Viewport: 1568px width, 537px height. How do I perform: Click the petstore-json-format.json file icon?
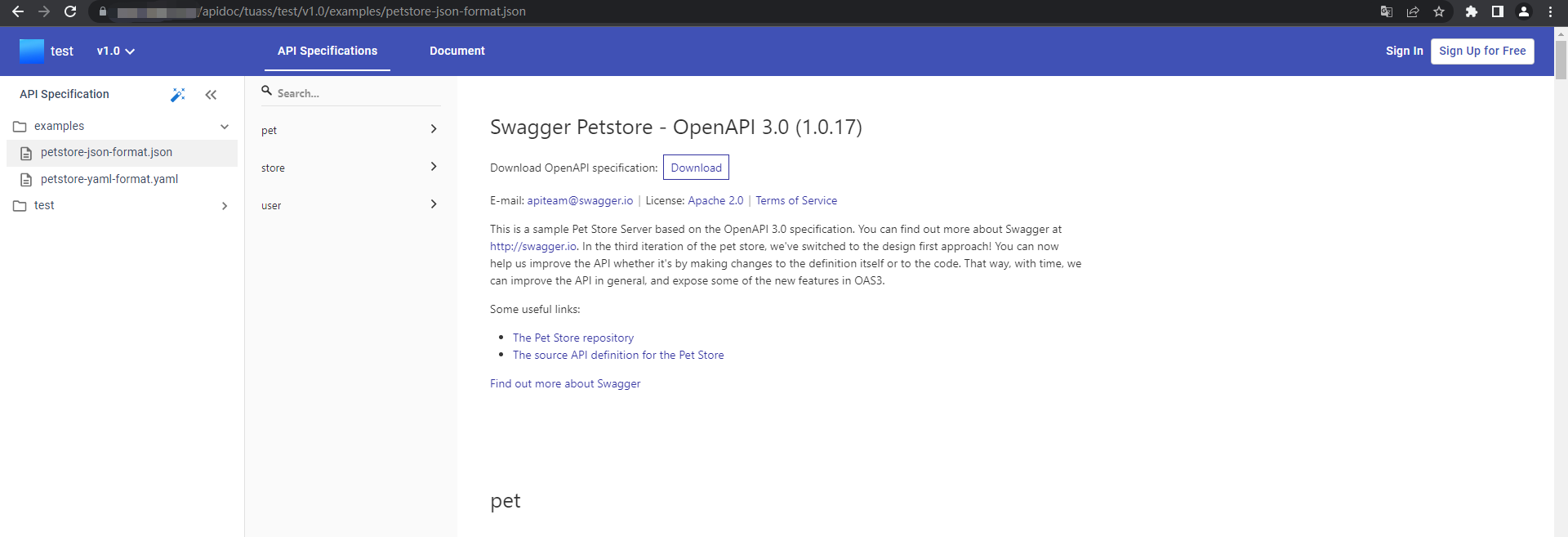[26, 153]
